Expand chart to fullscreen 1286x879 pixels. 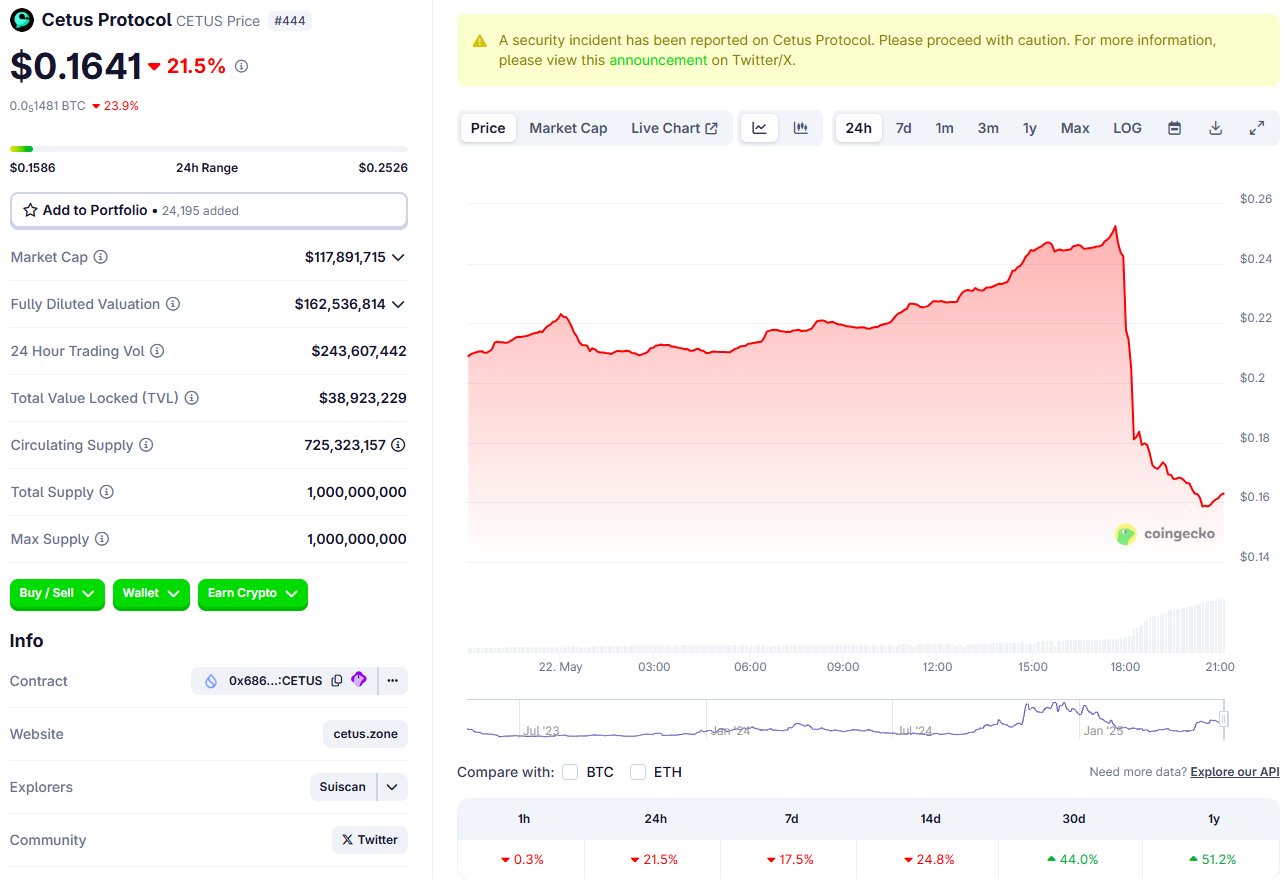pos(1257,128)
